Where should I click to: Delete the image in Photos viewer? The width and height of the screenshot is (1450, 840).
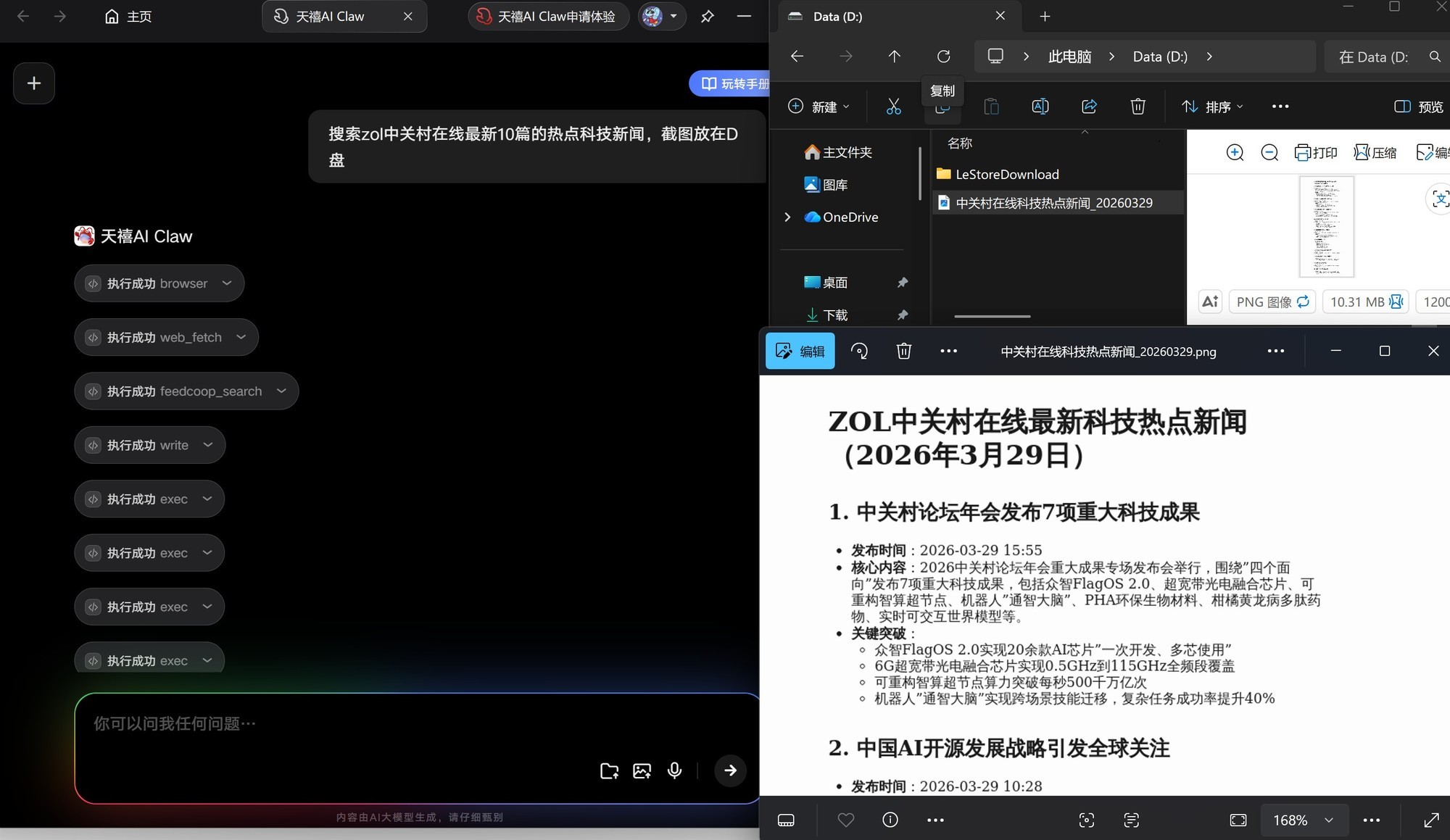click(903, 352)
